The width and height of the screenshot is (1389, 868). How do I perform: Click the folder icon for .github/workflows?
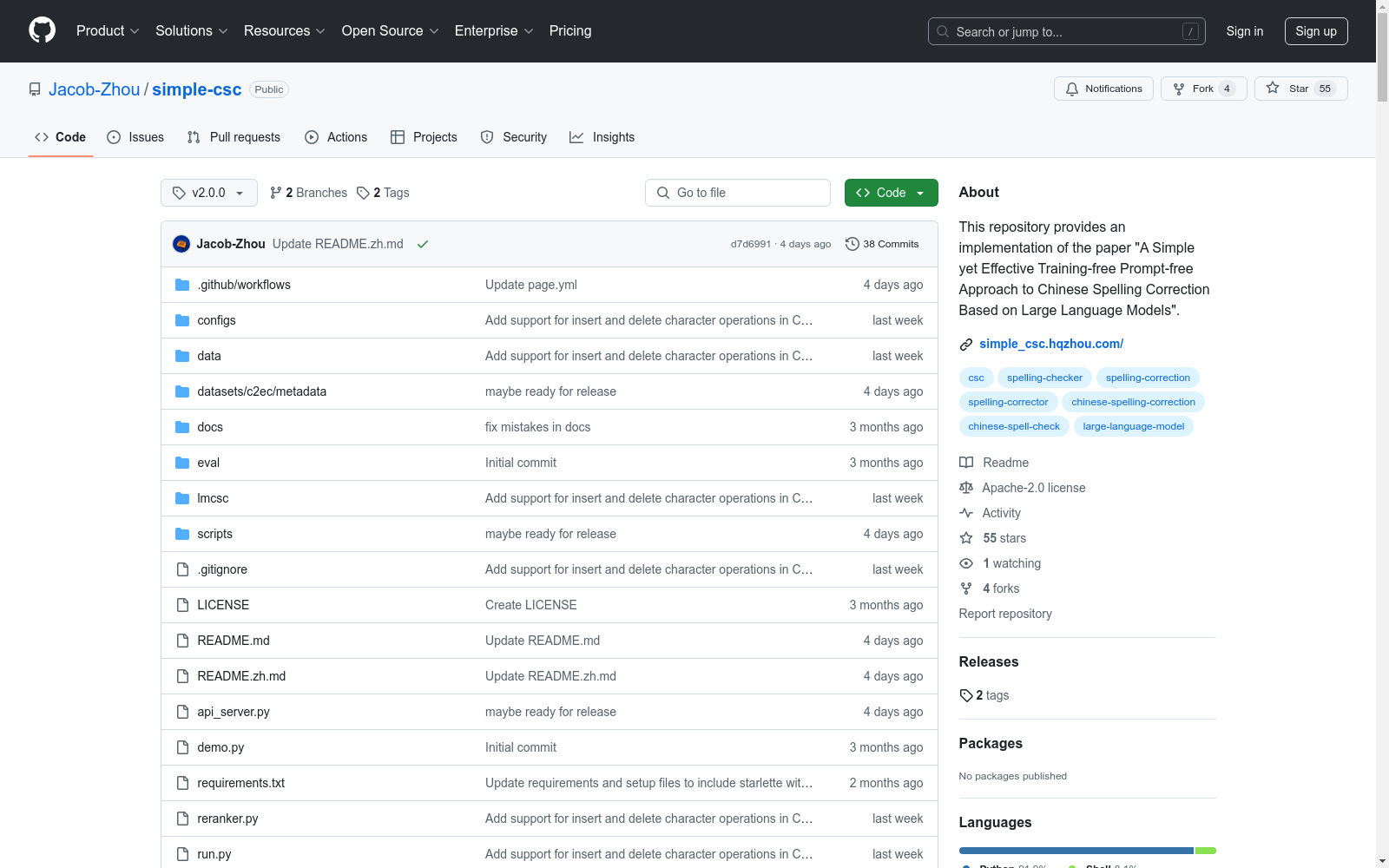tap(182, 285)
